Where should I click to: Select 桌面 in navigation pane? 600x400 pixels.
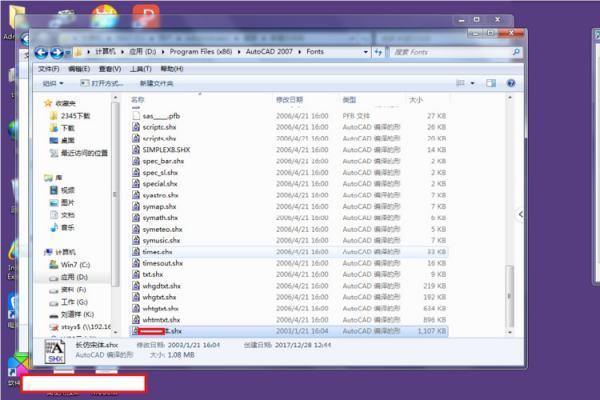coord(68,140)
